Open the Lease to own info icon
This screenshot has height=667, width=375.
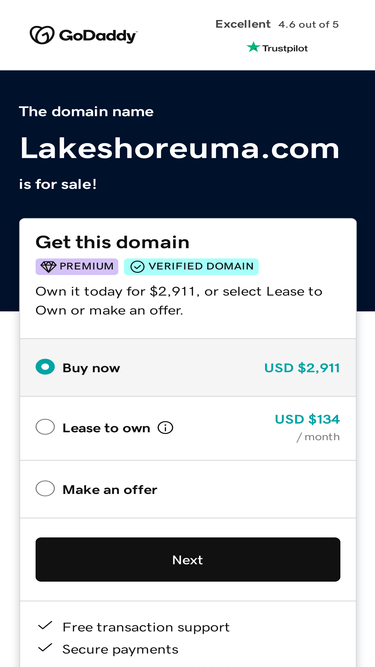pos(165,428)
